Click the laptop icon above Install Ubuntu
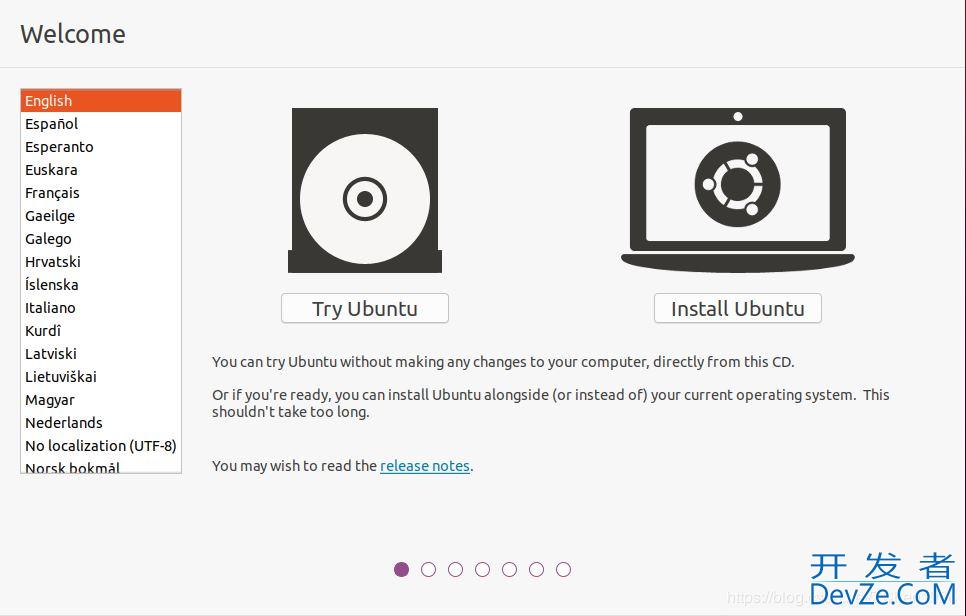The width and height of the screenshot is (966, 616). pos(737,190)
